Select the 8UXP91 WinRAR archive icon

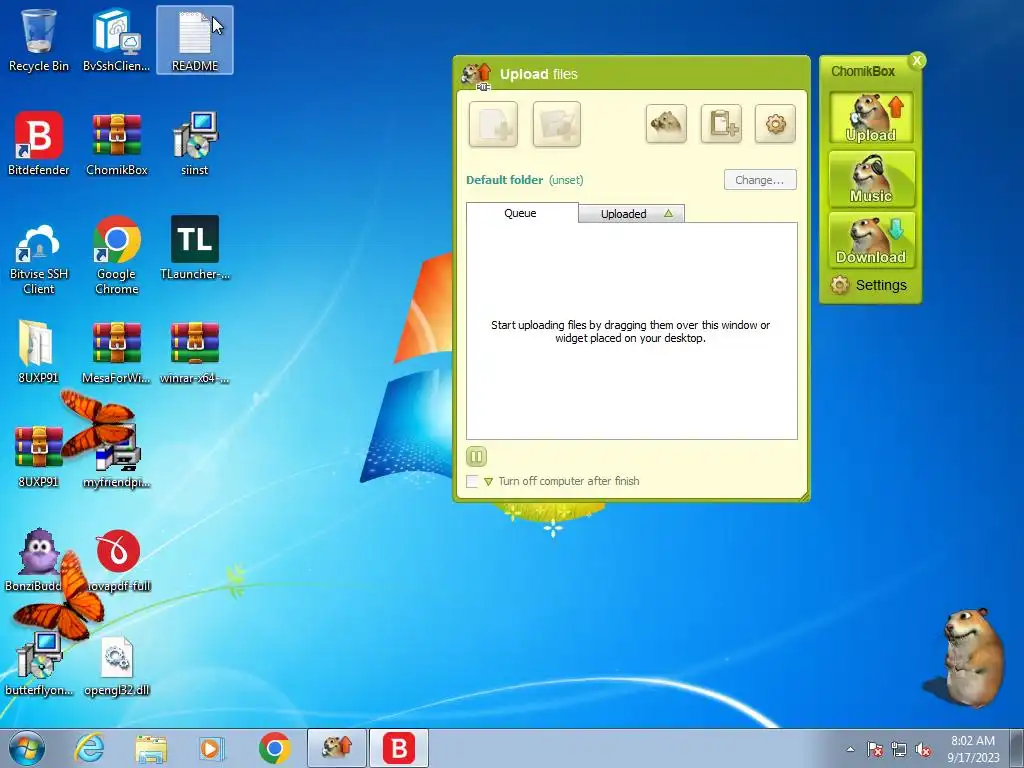tap(39, 456)
